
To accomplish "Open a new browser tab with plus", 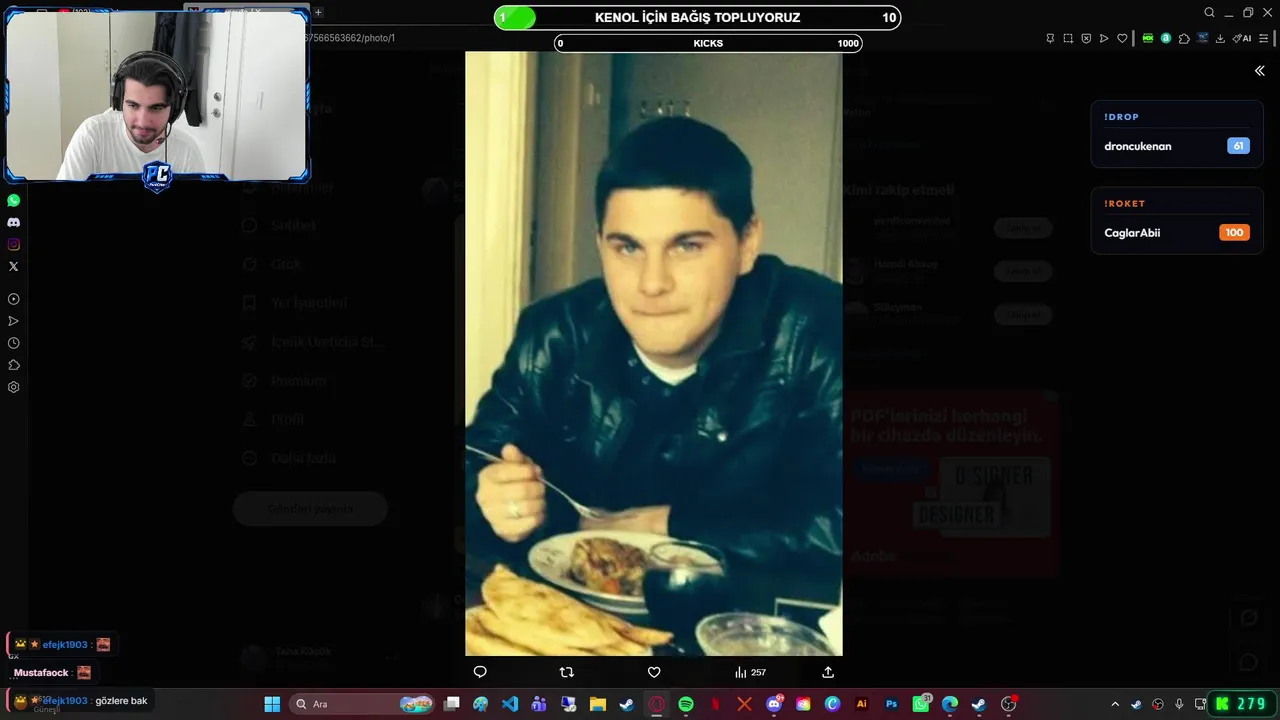I will tap(318, 13).
